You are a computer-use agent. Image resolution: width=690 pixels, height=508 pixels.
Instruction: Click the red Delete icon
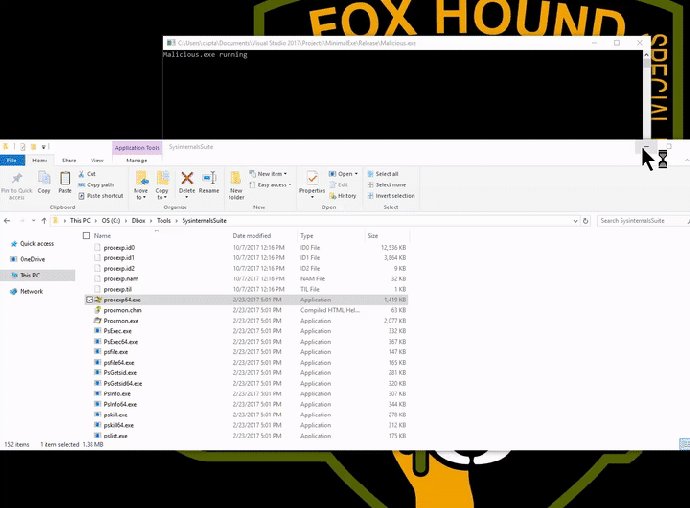pos(187,178)
